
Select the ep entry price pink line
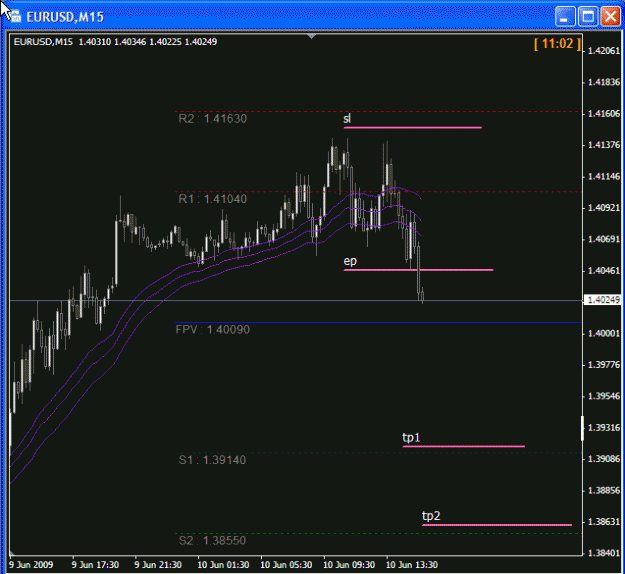[x=419, y=270]
